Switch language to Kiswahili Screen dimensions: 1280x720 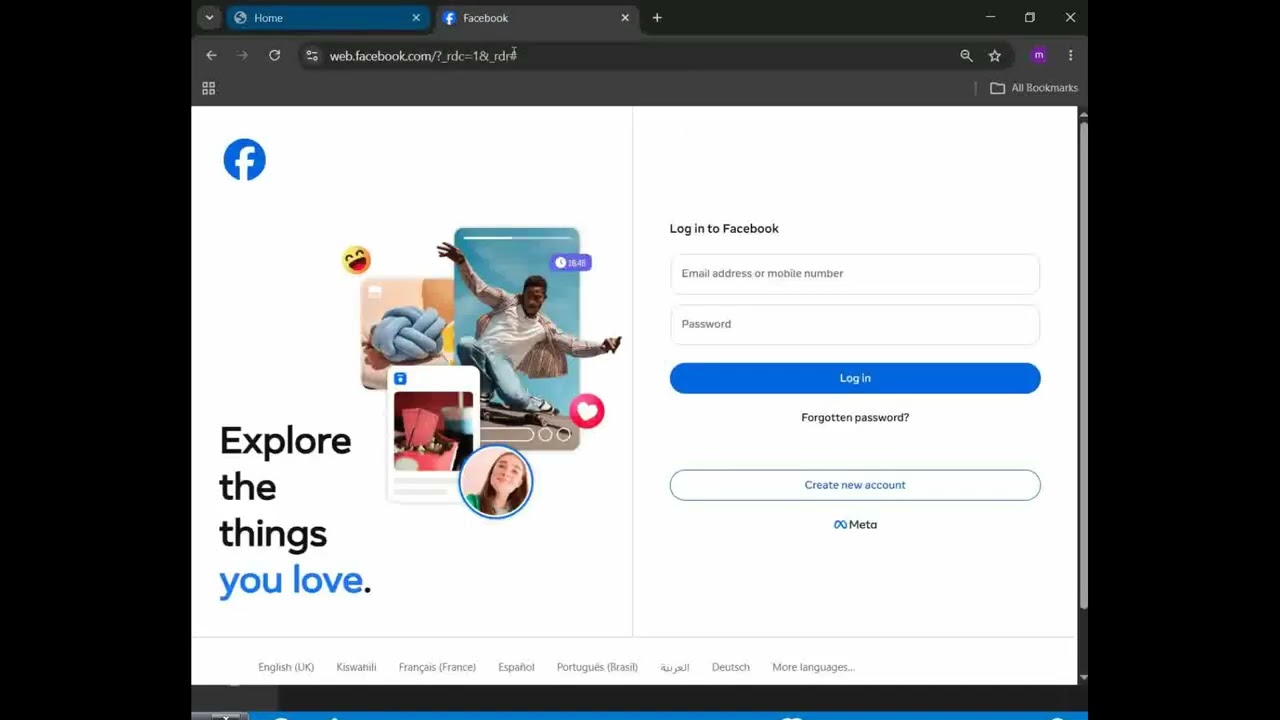tap(356, 667)
